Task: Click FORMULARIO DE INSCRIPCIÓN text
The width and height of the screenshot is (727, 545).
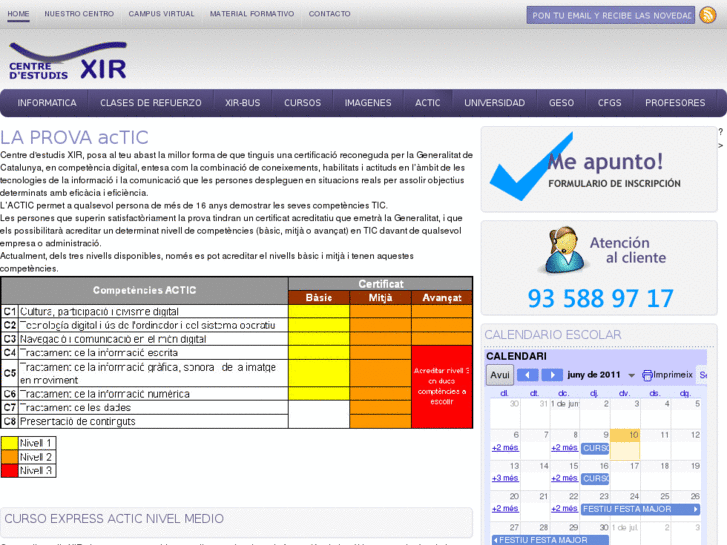Action: [x=614, y=184]
